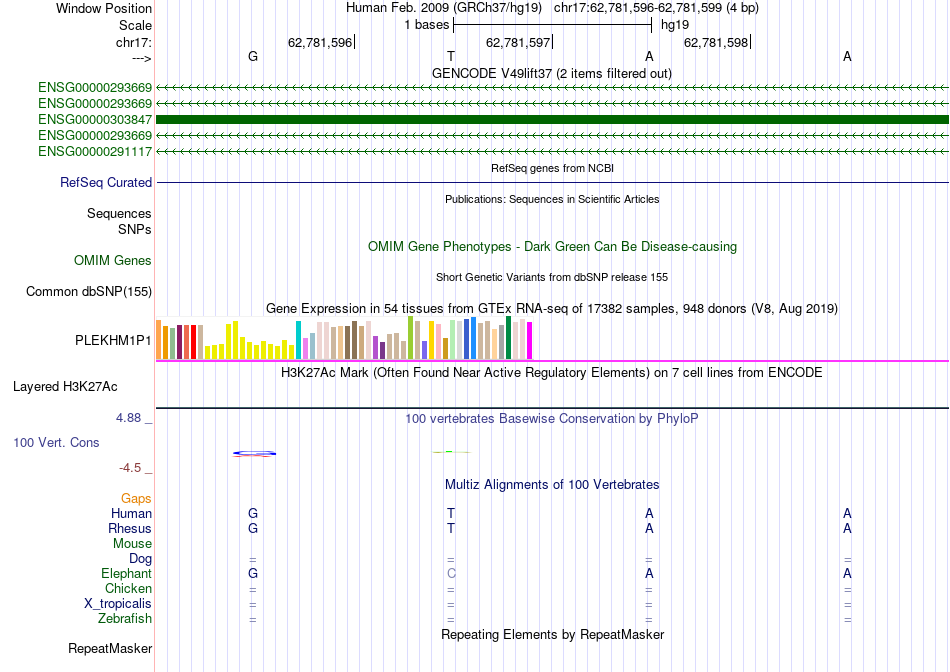The image size is (950, 672).
Task: Click the Mouse alignment row label
Action: pos(132,544)
